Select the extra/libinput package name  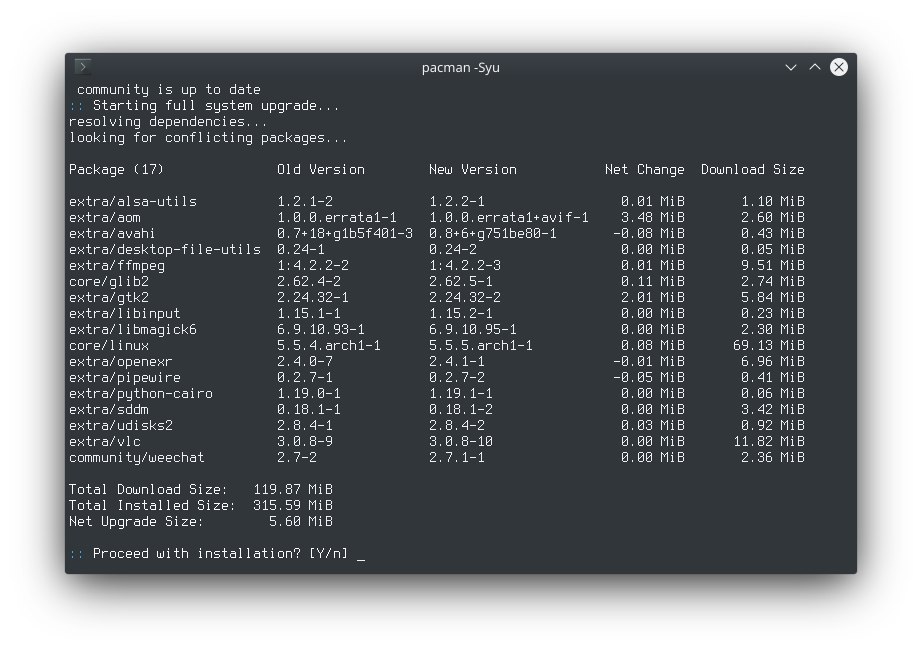tap(125, 313)
